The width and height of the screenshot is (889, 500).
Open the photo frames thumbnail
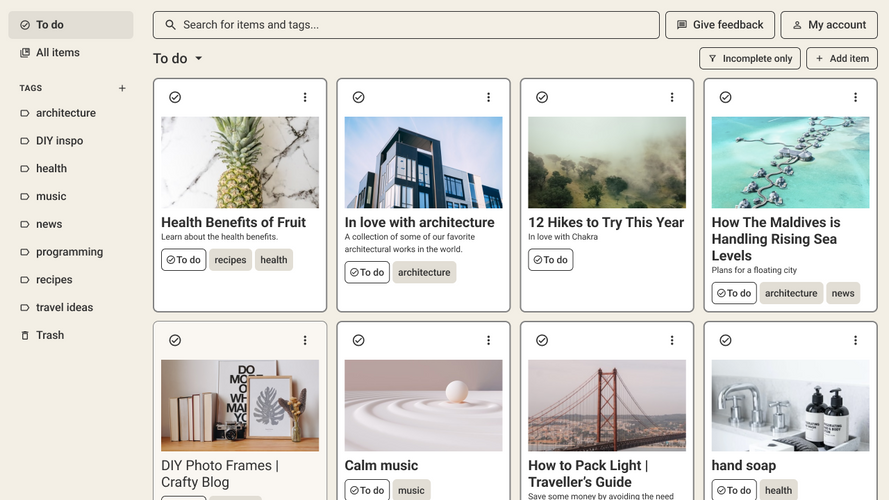(x=240, y=405)
